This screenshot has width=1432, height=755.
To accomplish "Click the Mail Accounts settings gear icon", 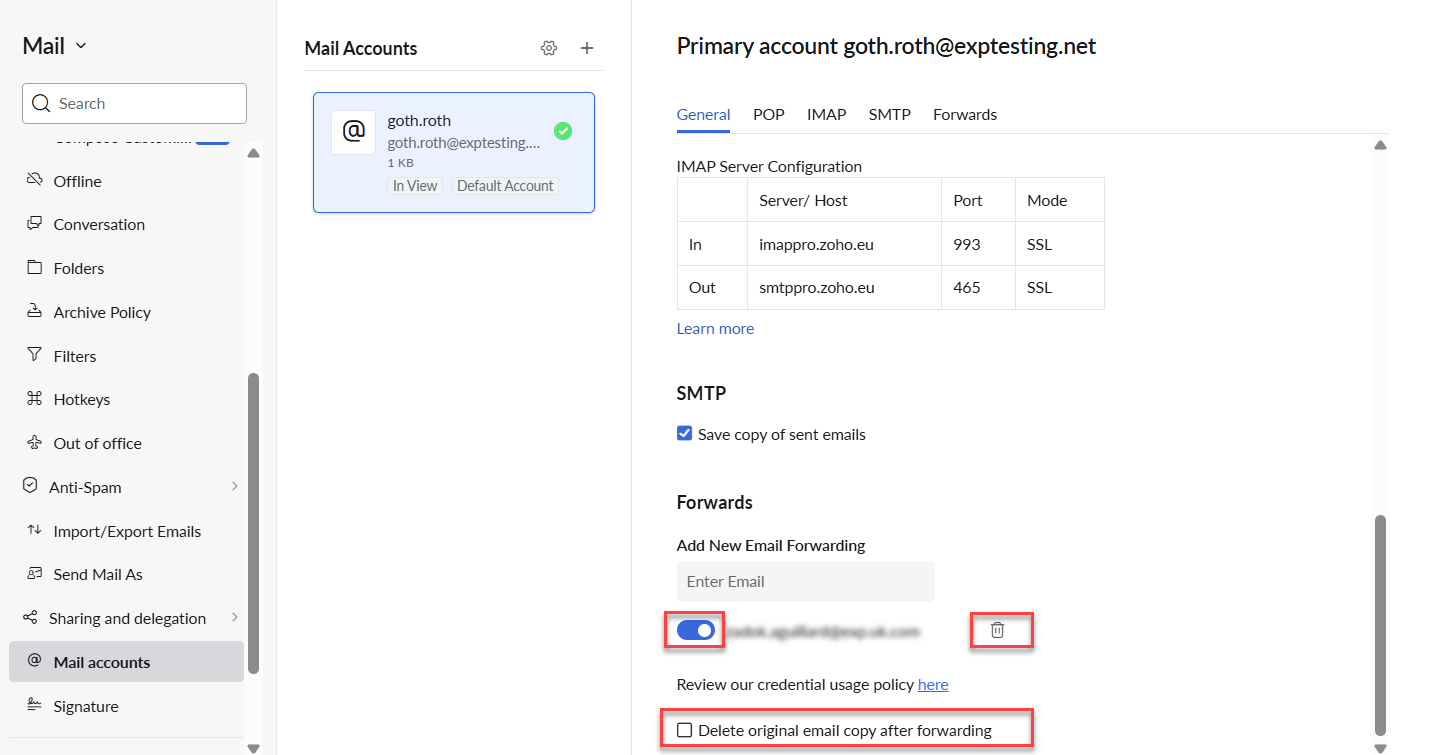I will click(548, 48).
